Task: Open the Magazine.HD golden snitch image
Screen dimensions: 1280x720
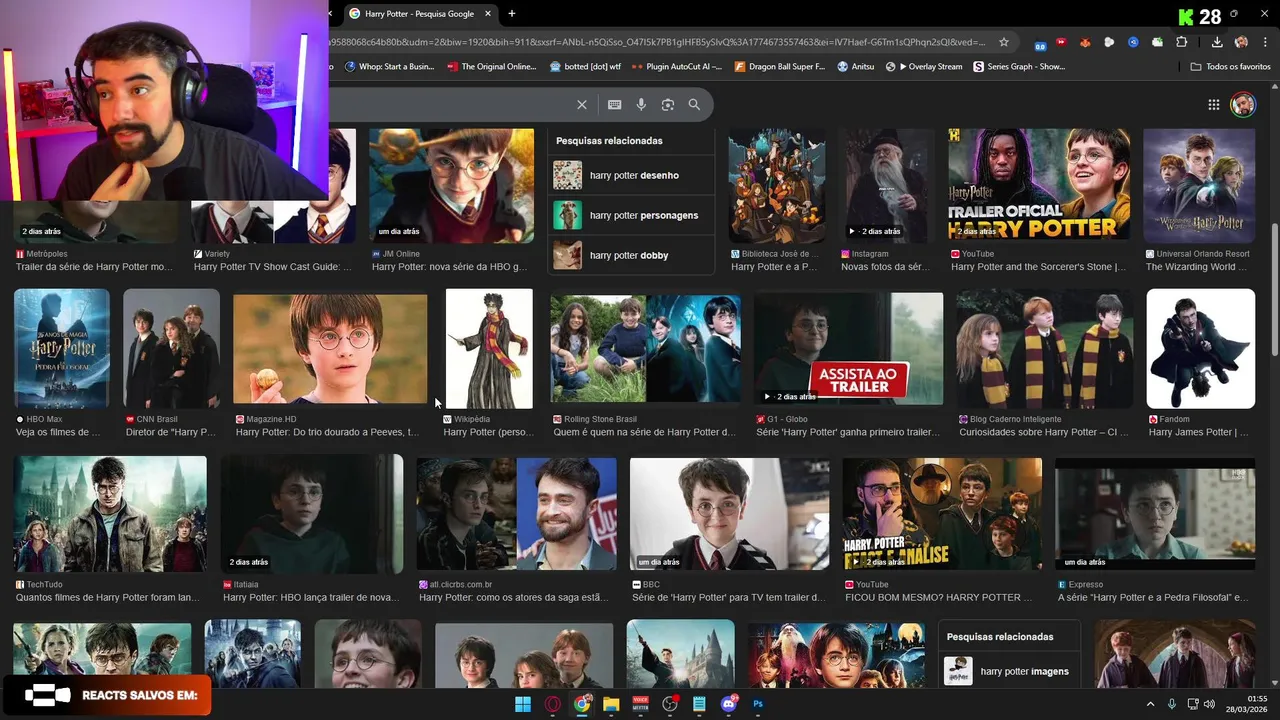Action: pos(330,348)
